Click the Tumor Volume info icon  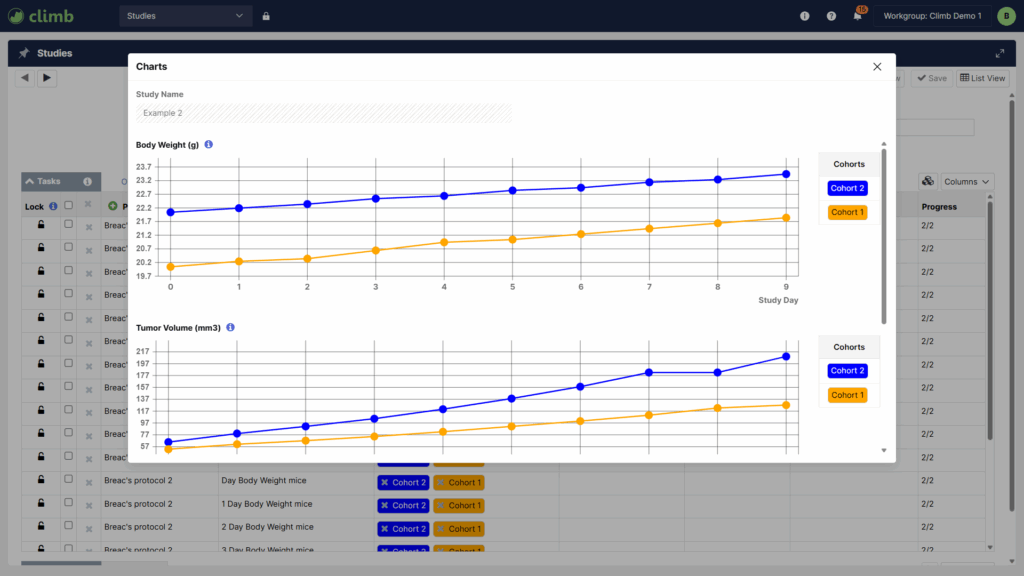click(231, 328)
